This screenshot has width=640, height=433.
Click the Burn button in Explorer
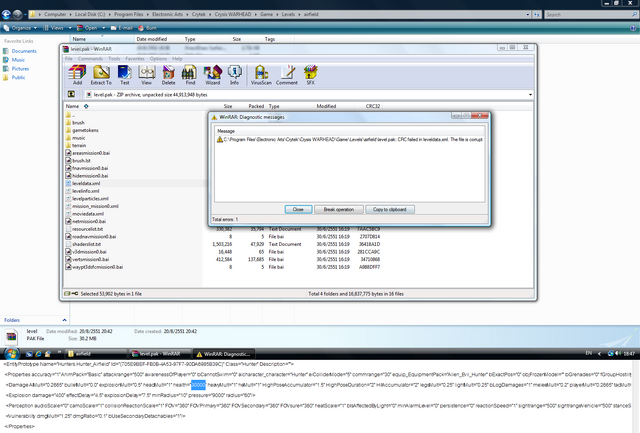tap(147, 28)
